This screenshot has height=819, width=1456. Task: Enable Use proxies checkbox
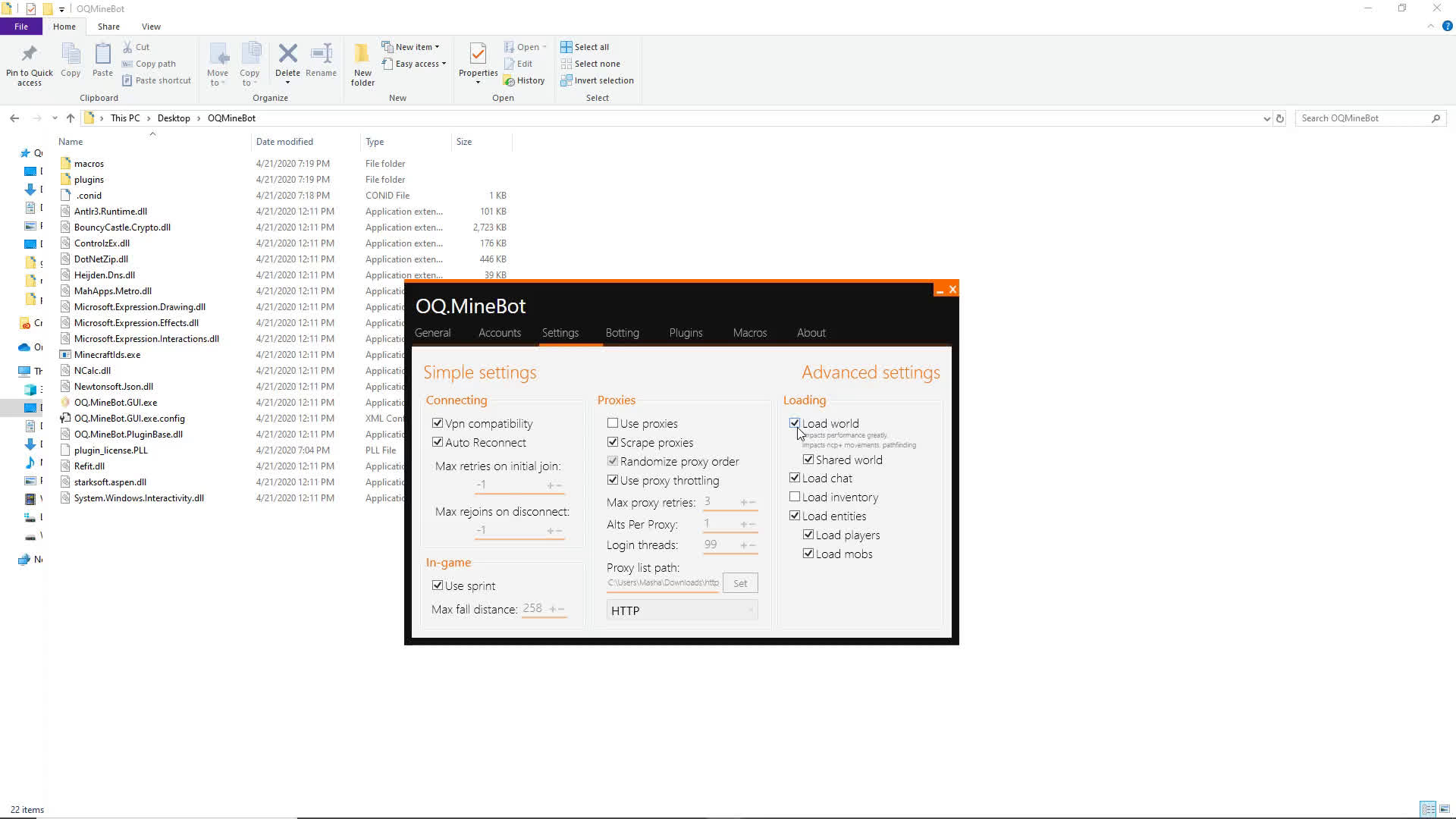[x=613, y=423]
